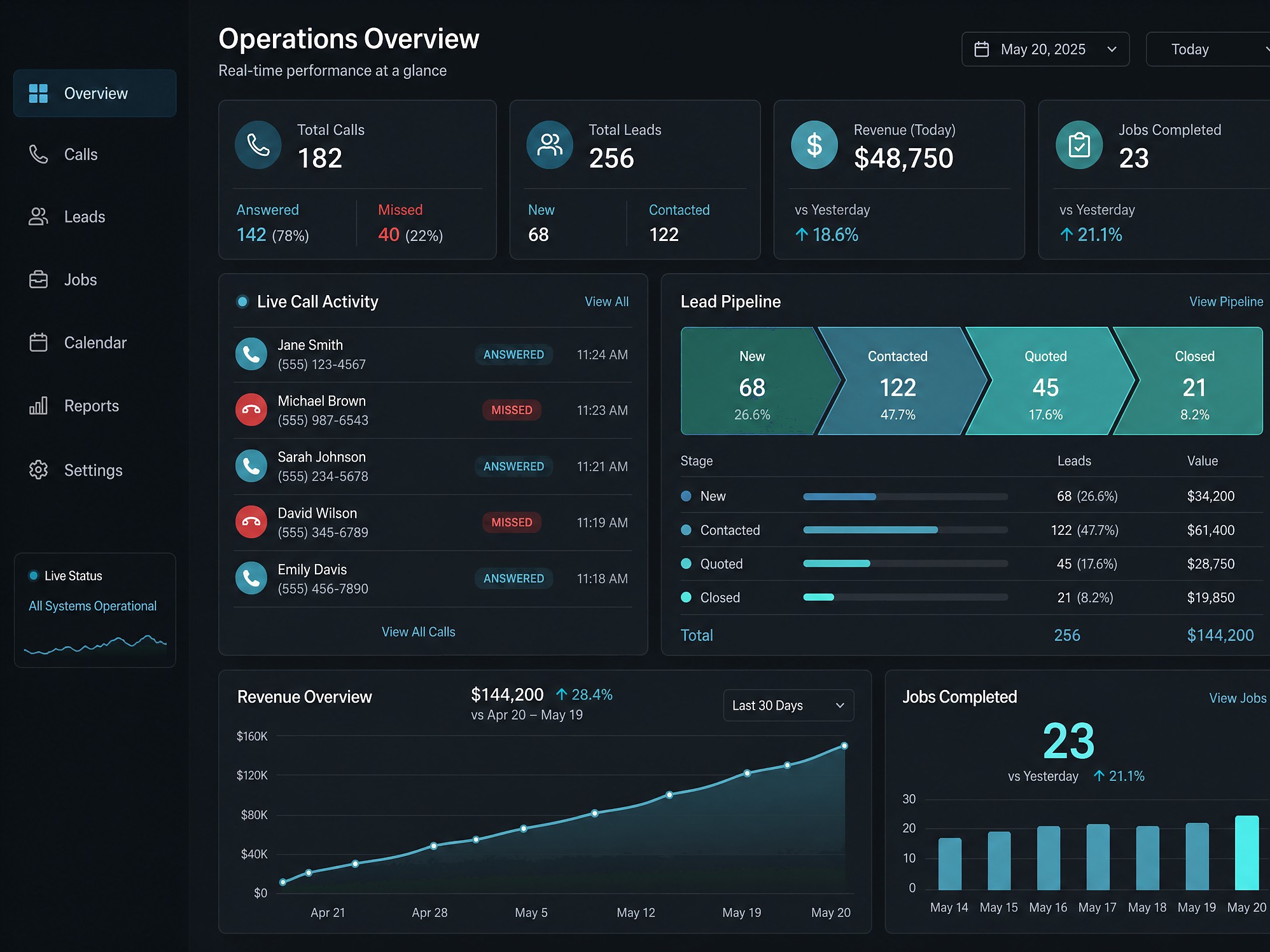Click the Calls phone icon in sidebar
Viewport: 1270px width, 952px height.
38,154
